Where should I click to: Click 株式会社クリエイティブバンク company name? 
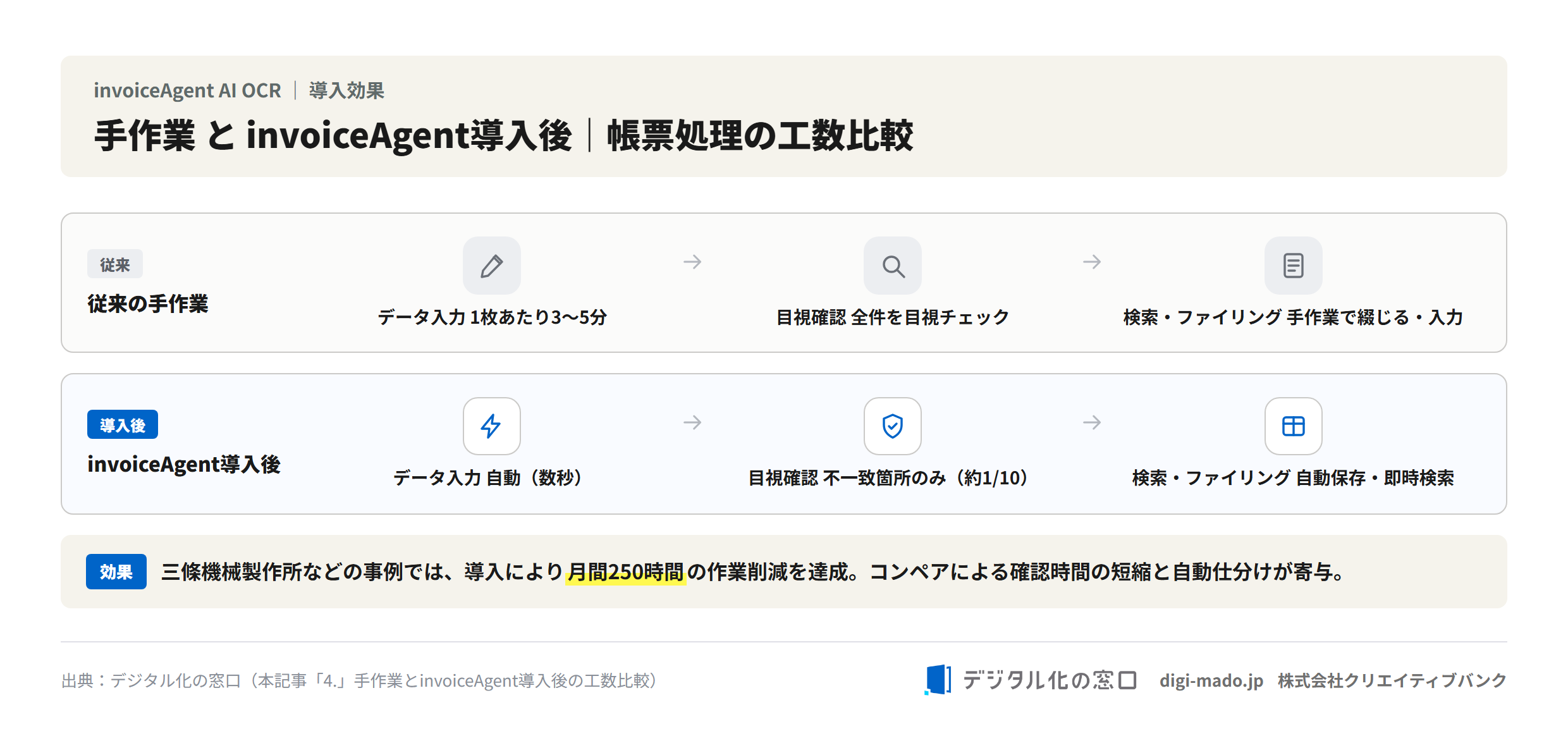point(1392,680)
